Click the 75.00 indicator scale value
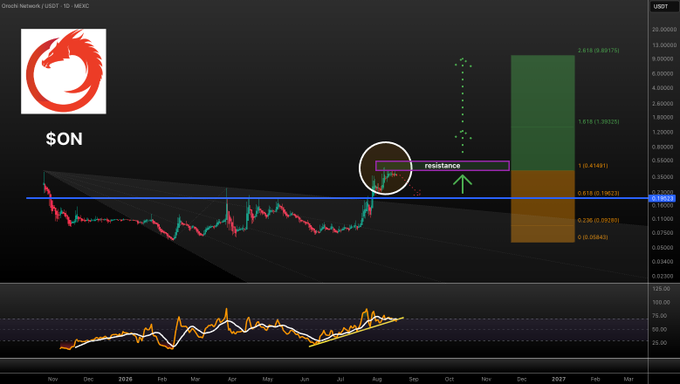Image resolution: width=680 pixels, height=384 pixels. [x=661, y=316]
